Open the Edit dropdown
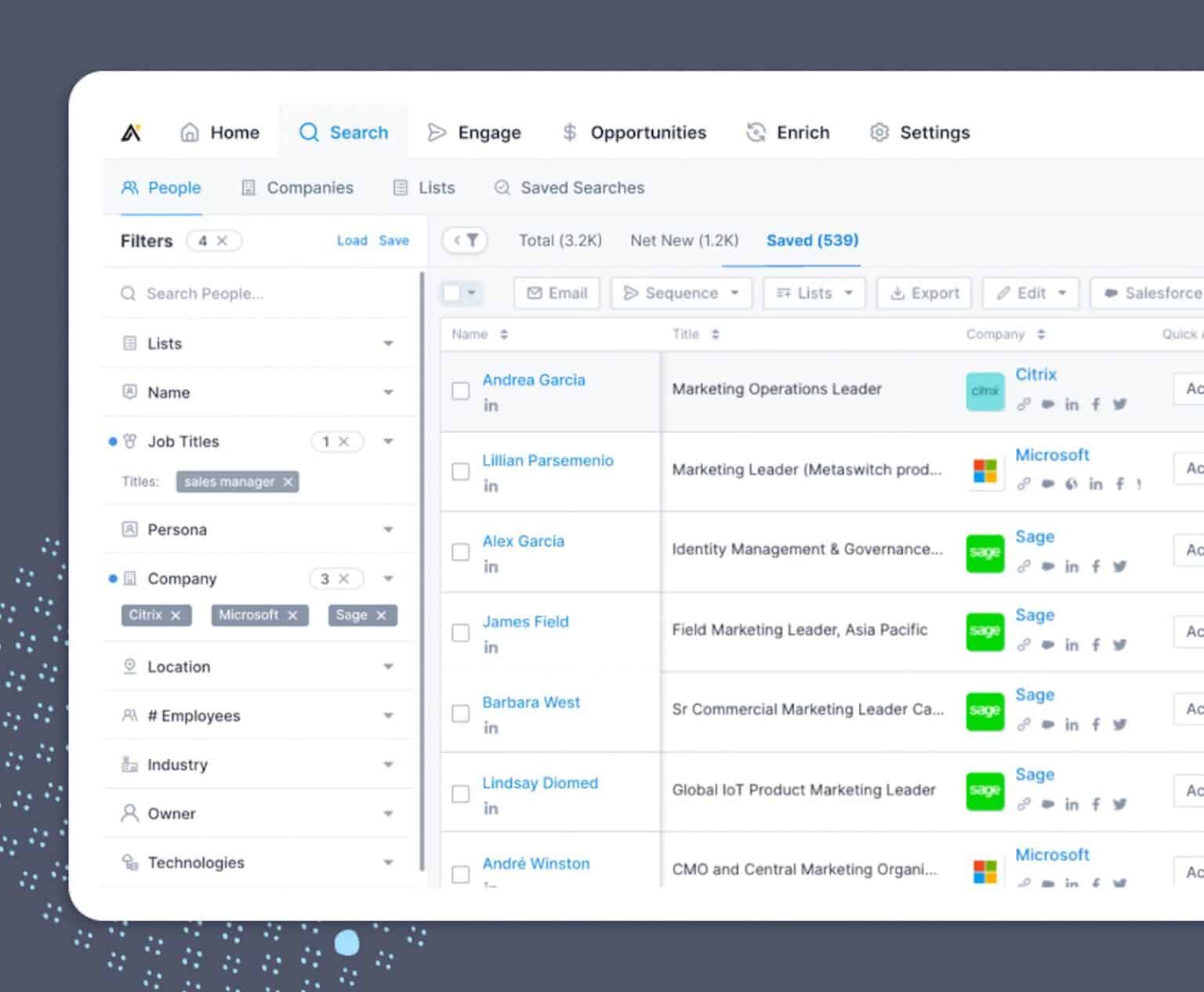Viewport: 1204px width, 992px height. coord(1031,293)
